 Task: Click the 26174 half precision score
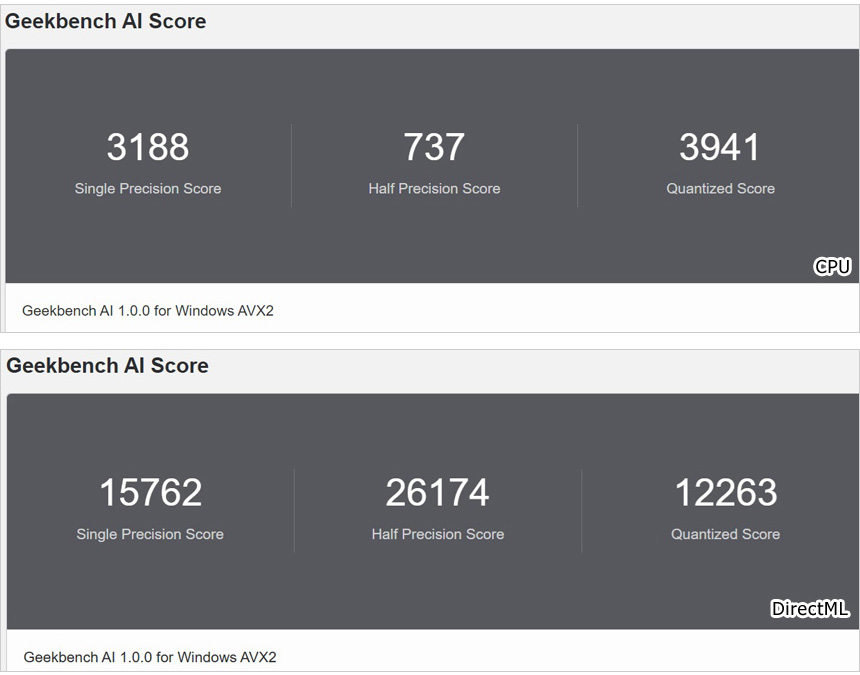[437, 492]
